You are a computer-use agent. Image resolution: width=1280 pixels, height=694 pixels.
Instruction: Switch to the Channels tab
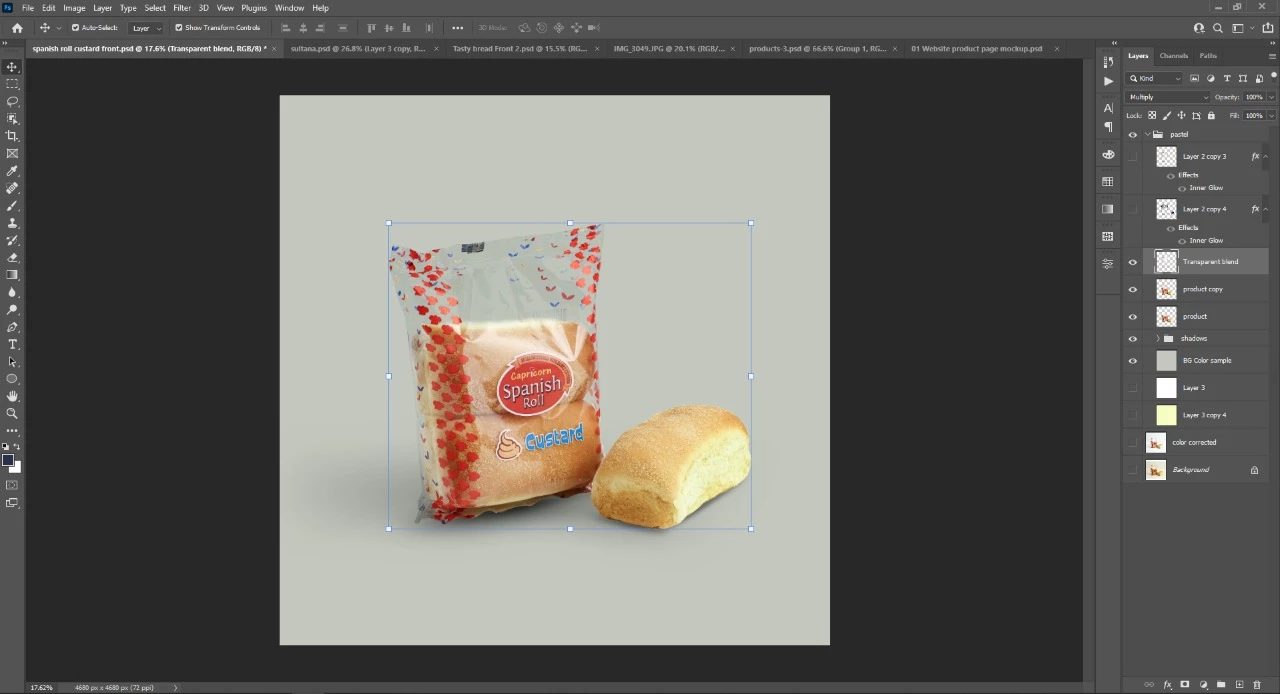tap(1174, 56)
